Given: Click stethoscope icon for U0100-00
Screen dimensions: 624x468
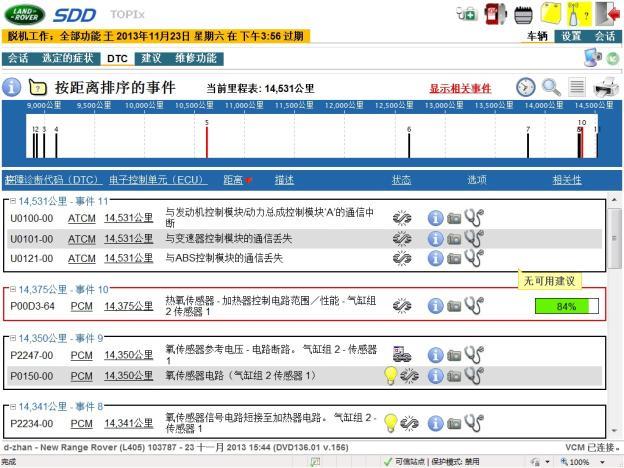Looking at the screenshot, I should (474, 218).
